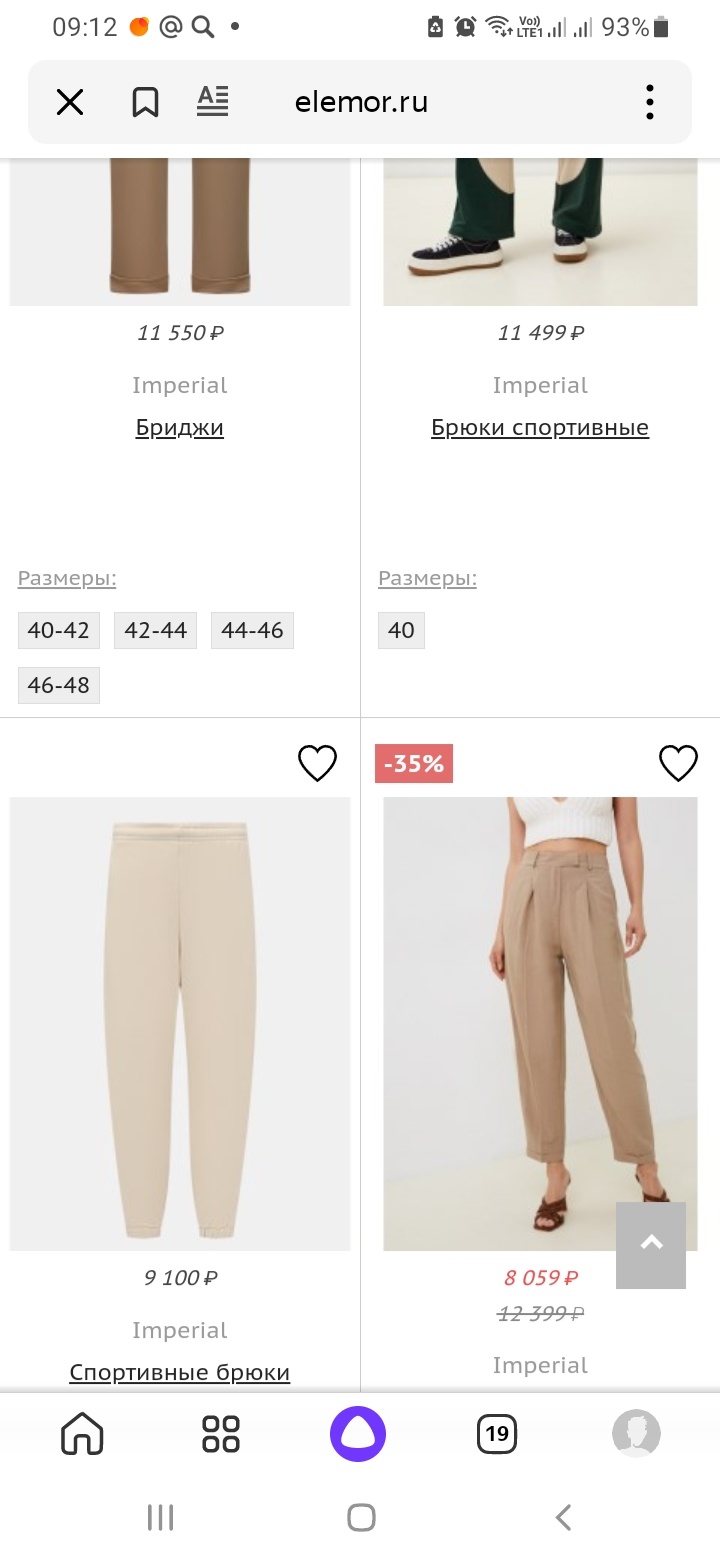720x1560 pixels.
Task: Go to browser home screen
Action: [x=82, y=1434]
